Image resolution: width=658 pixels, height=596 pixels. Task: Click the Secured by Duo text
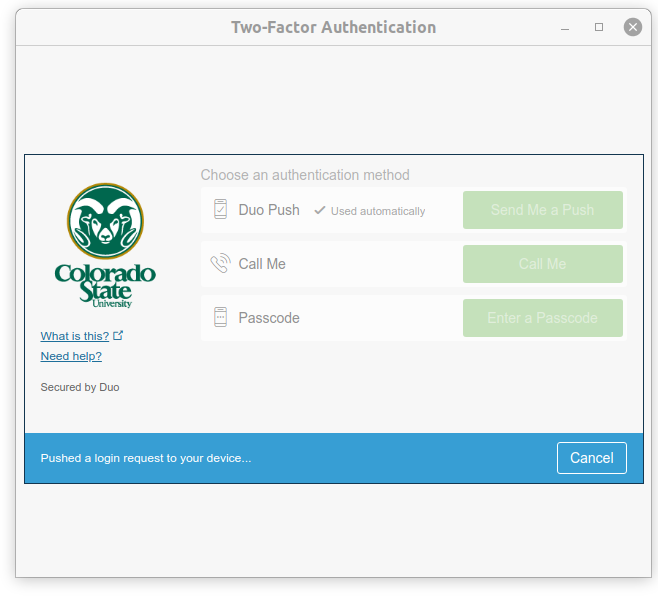[x=80, y=387]
